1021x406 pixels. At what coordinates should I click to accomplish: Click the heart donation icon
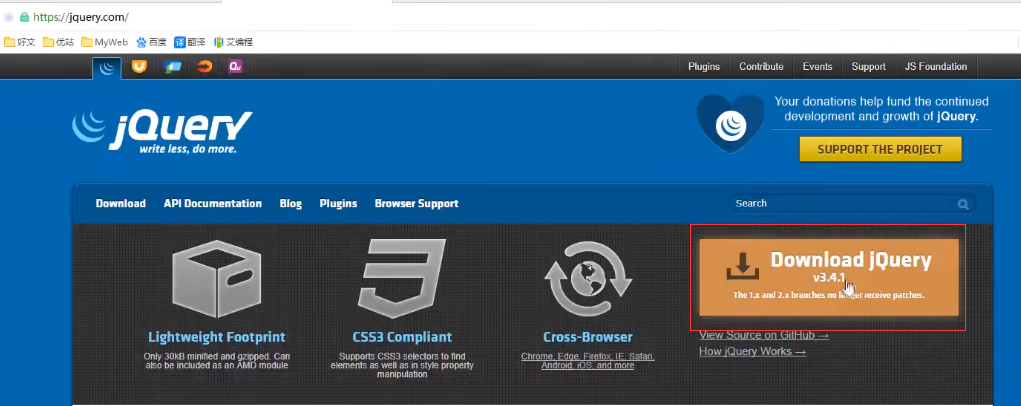click(x=731, y=124)
